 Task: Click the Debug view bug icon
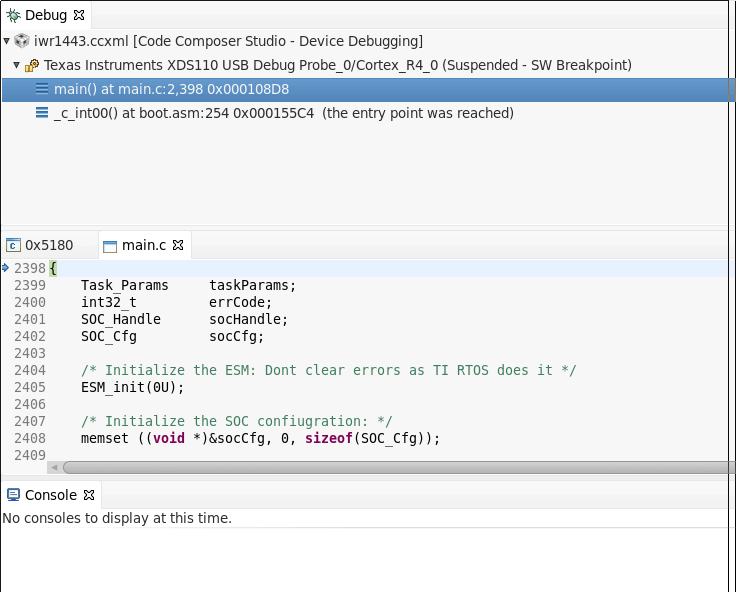(x=13, y=16)
